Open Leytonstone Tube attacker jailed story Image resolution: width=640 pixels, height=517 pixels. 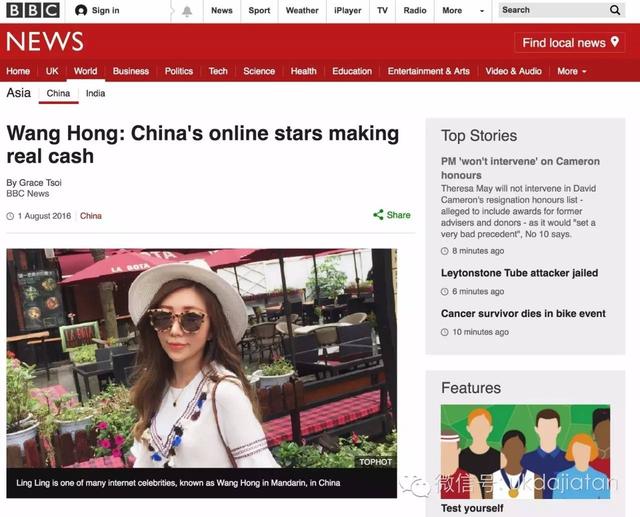[x=519, y=273]
